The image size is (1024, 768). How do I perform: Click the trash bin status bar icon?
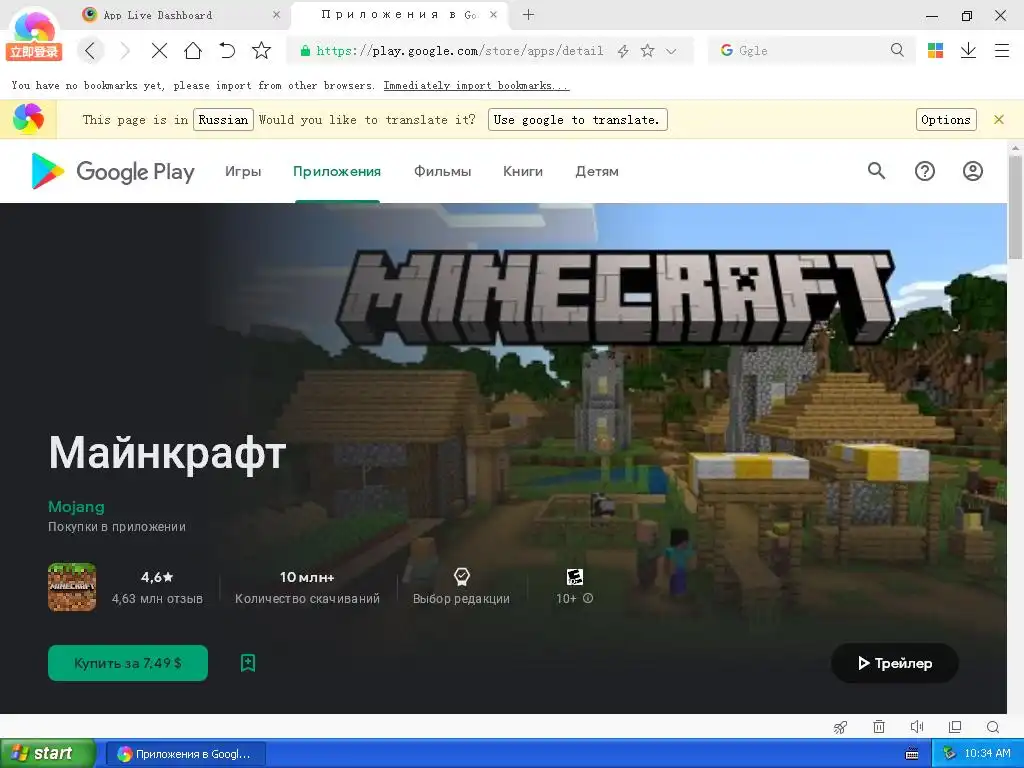pyautogui.click(x=879, y=727)
